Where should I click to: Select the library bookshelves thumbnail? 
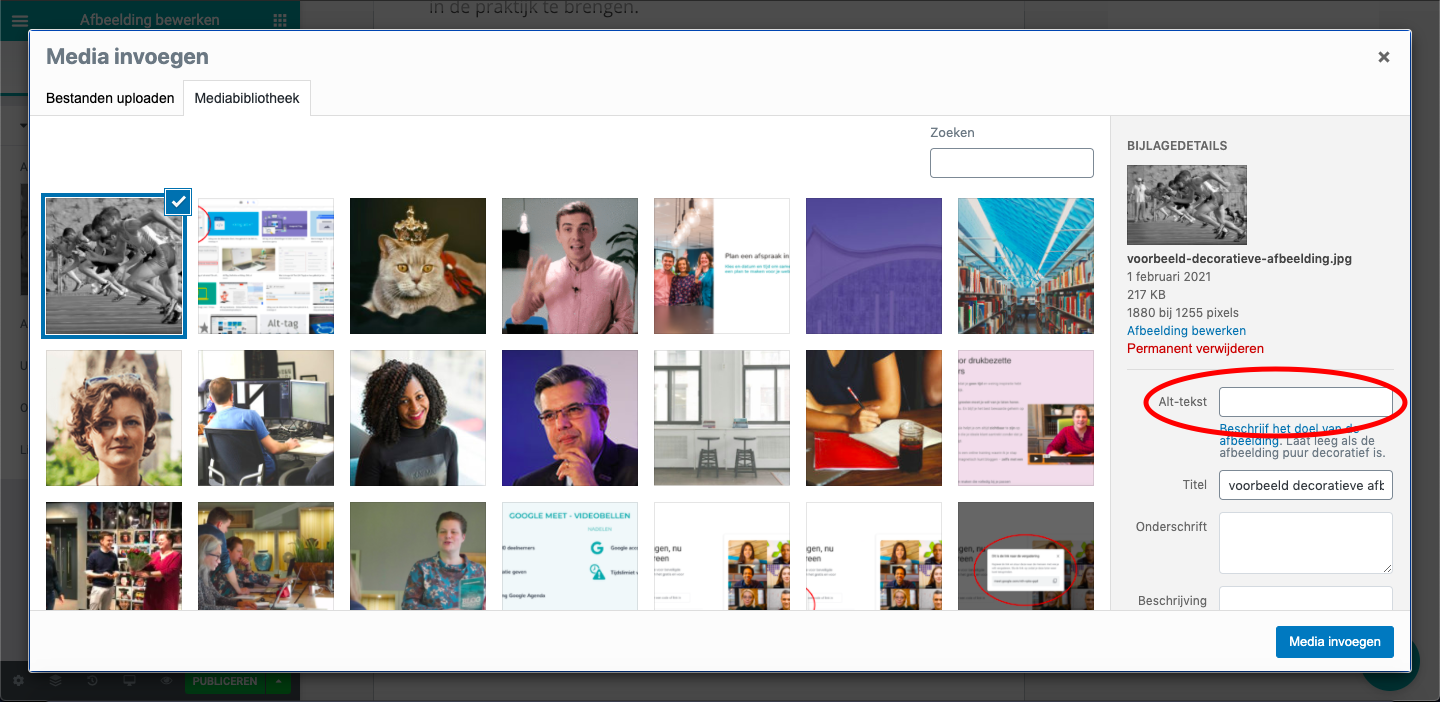pos(1026,266)
